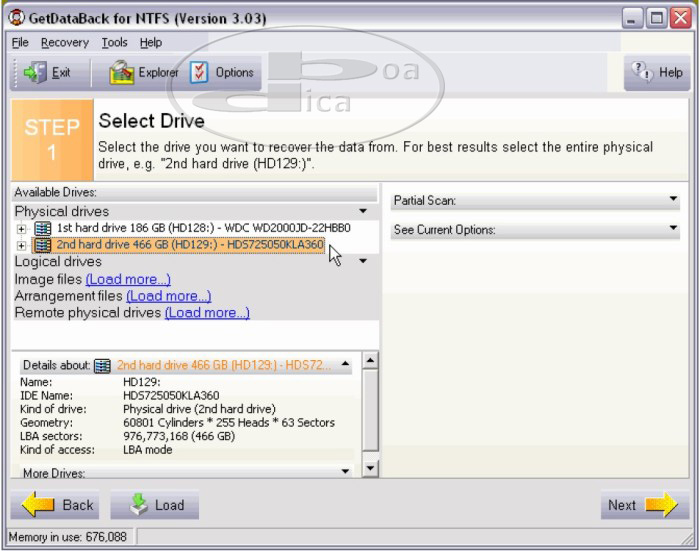Expand the 1st hard drive tree node
The width and height of the screenshot is (700, 551).
click(21, 229)
